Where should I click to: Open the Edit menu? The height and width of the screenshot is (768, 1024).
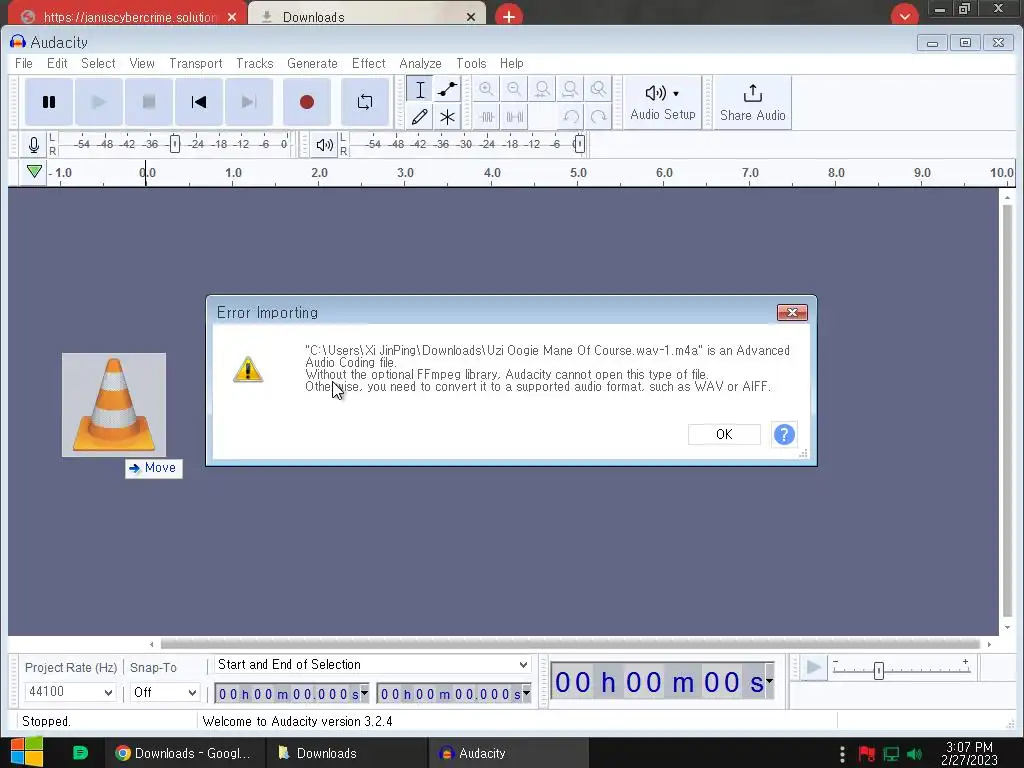pyautogui.click(x=57, y=63)
